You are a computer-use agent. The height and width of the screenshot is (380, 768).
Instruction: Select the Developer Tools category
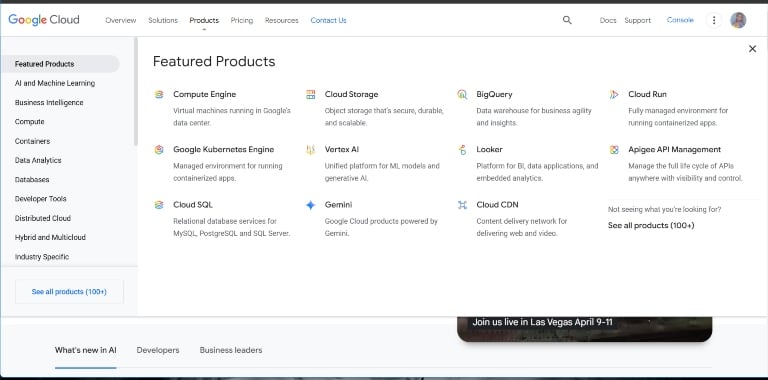(x=40, y=199)
